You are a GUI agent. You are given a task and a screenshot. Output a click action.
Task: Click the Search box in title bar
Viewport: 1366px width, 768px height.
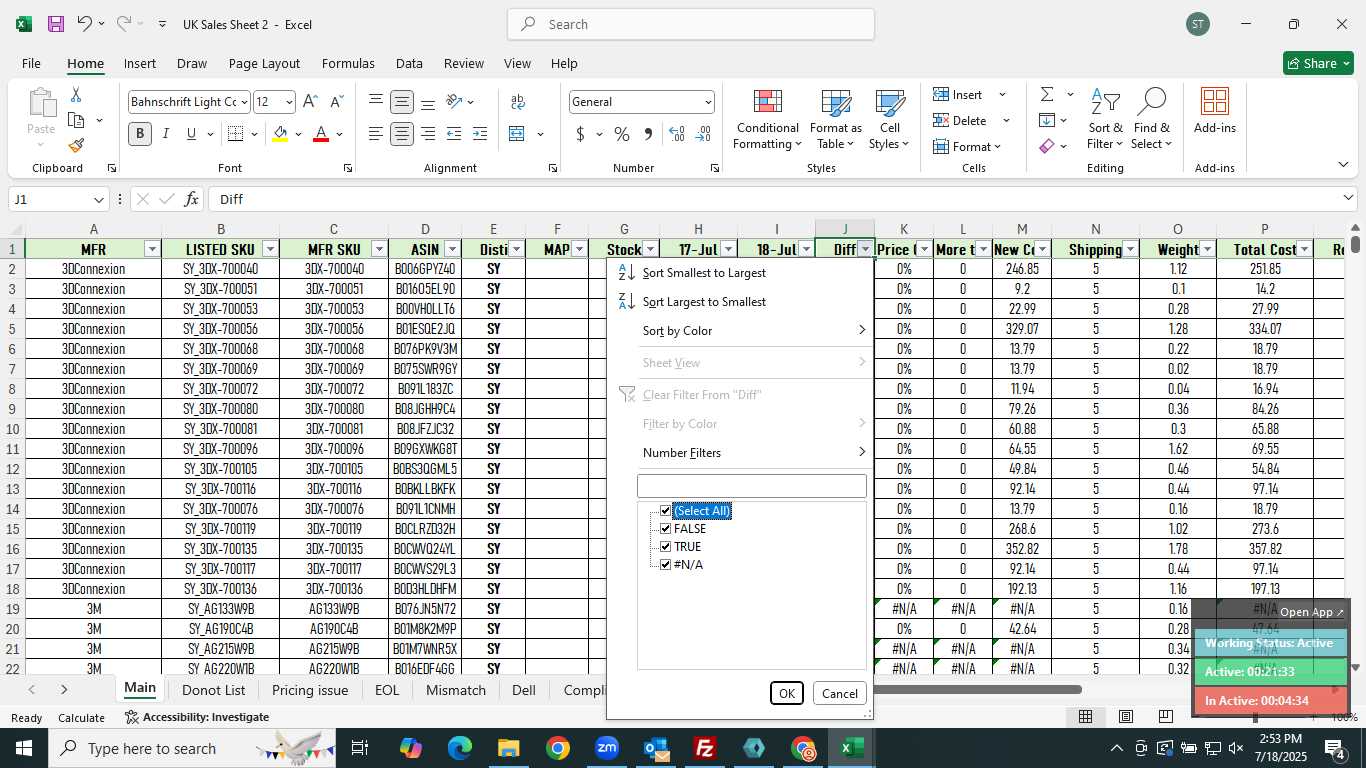(x=691, y=24)
